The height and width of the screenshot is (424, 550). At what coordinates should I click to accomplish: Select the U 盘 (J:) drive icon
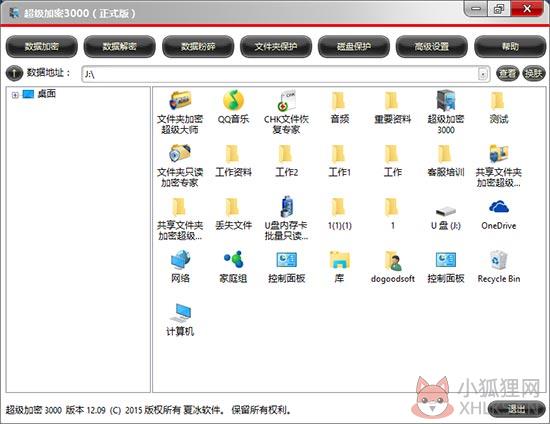pyautogui.click(x=445, y=217)
